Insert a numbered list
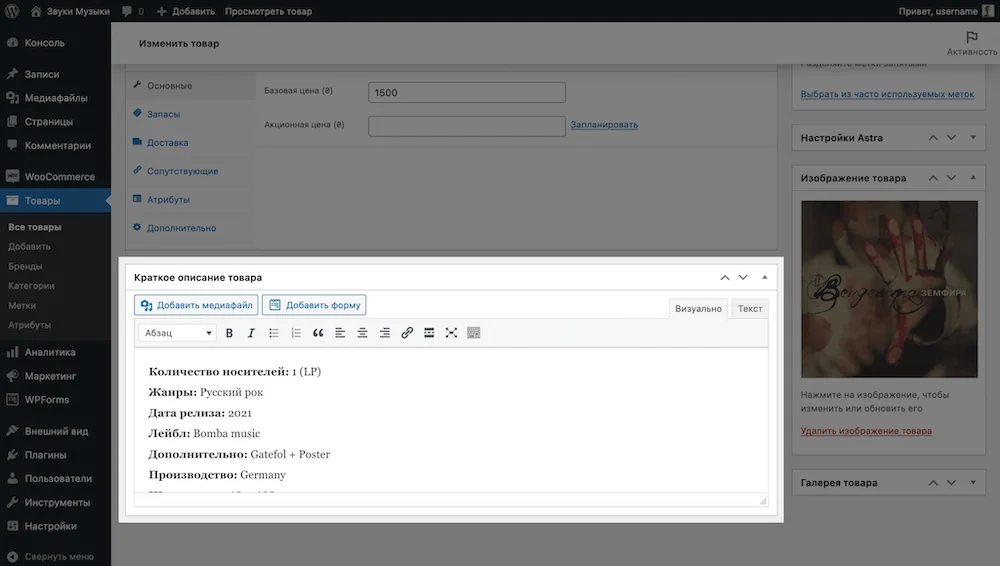This screenshot has height=566, width=1000. pyautogui.click(x=296, y=332)
